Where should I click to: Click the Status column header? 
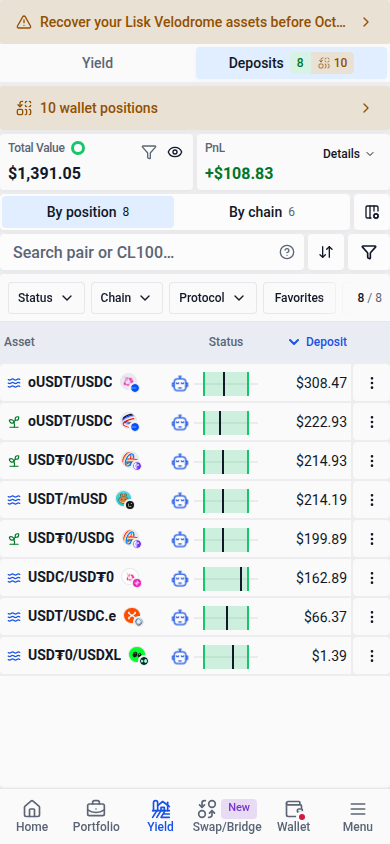point(226,342)
